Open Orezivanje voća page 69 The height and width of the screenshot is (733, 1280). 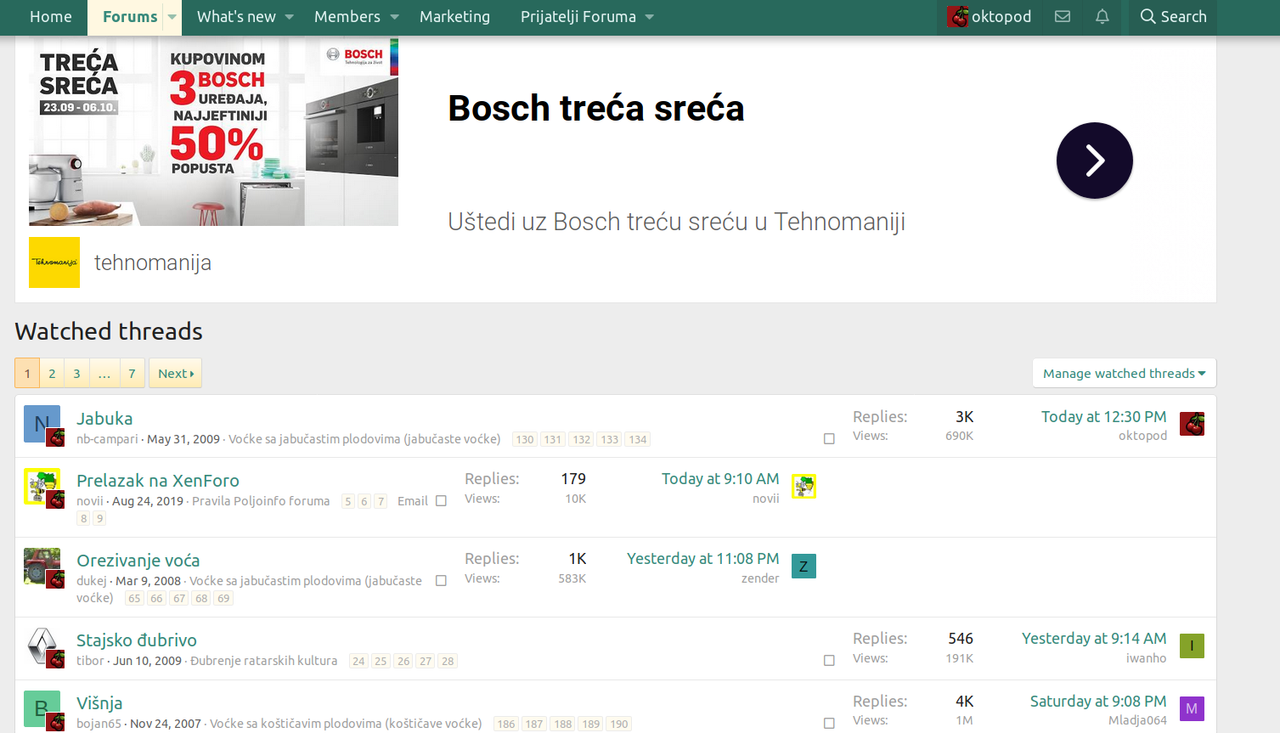pyautogui.click(x=223, y=598)
